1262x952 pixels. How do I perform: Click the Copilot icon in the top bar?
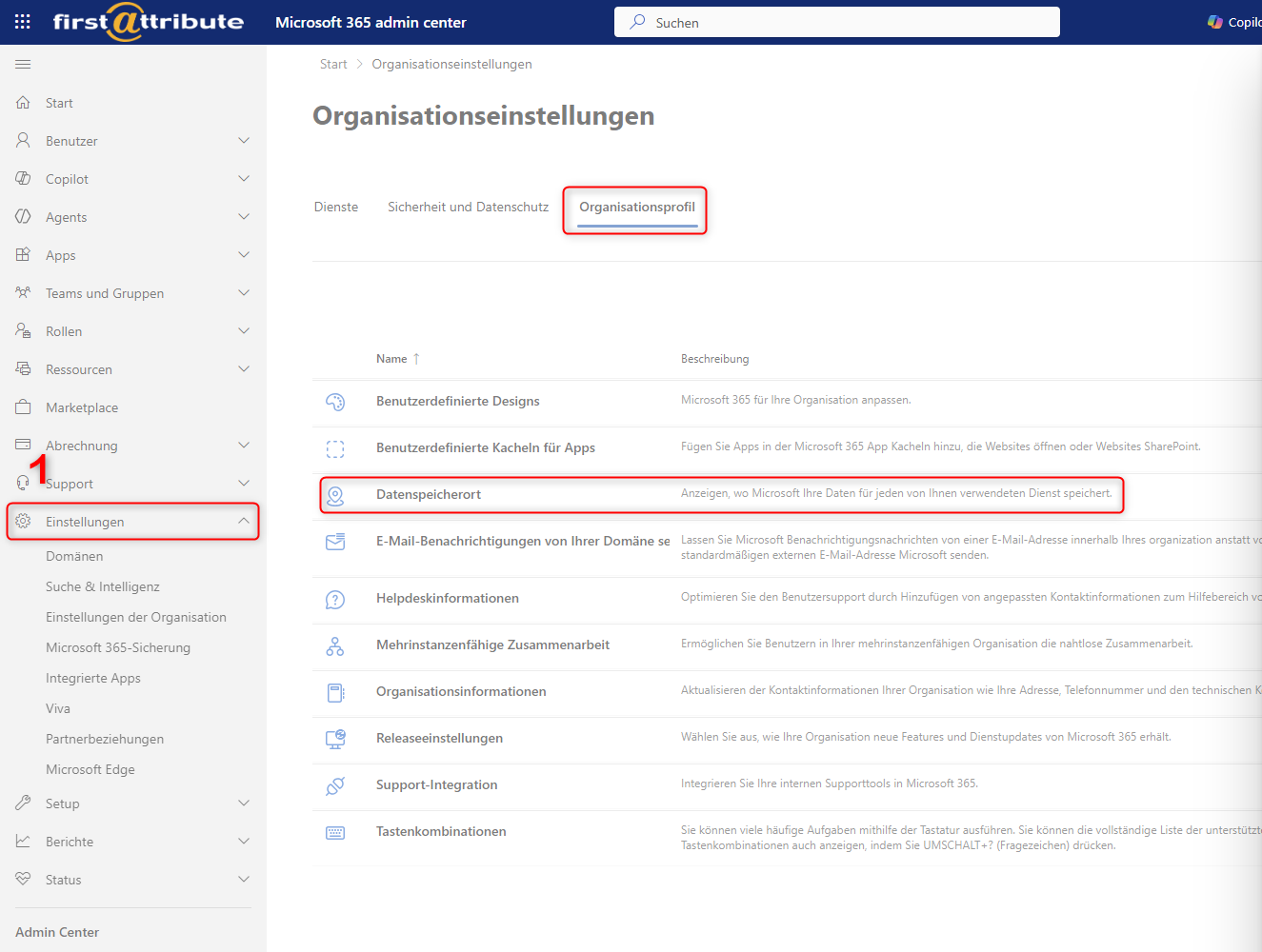[1215, 22]
